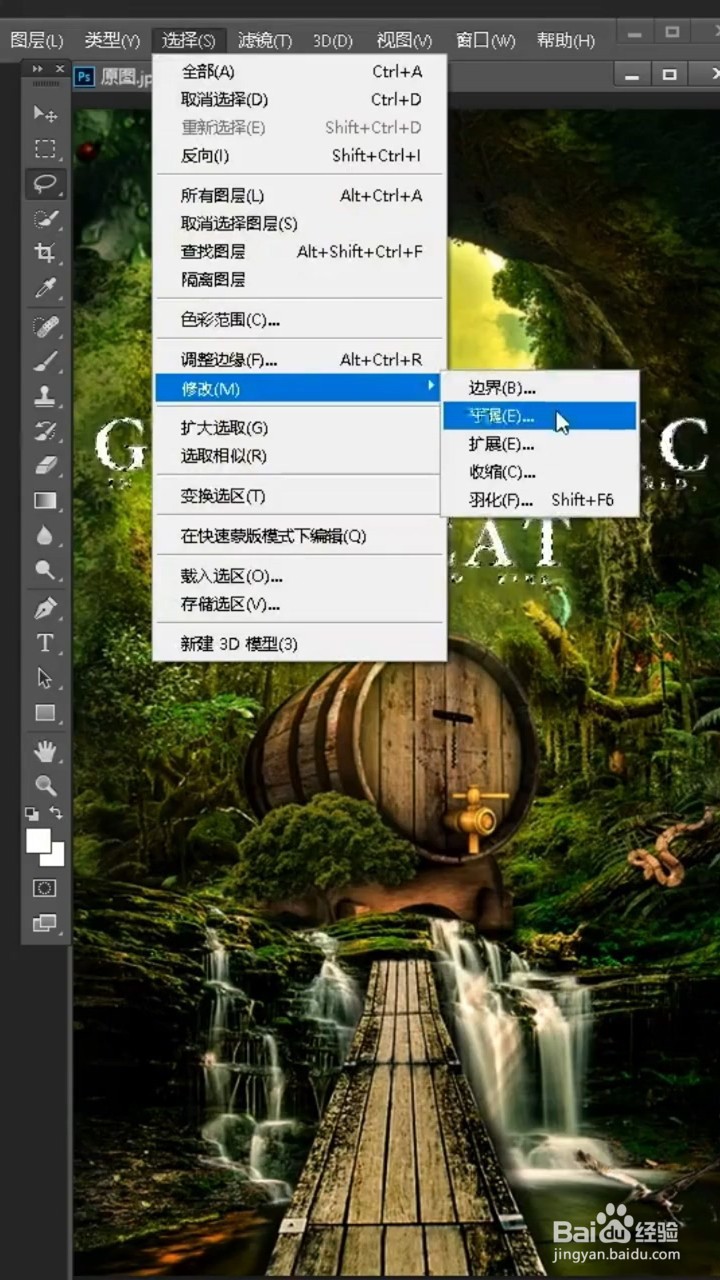Select the Crop tool
720x1280 pixels.
45,253
